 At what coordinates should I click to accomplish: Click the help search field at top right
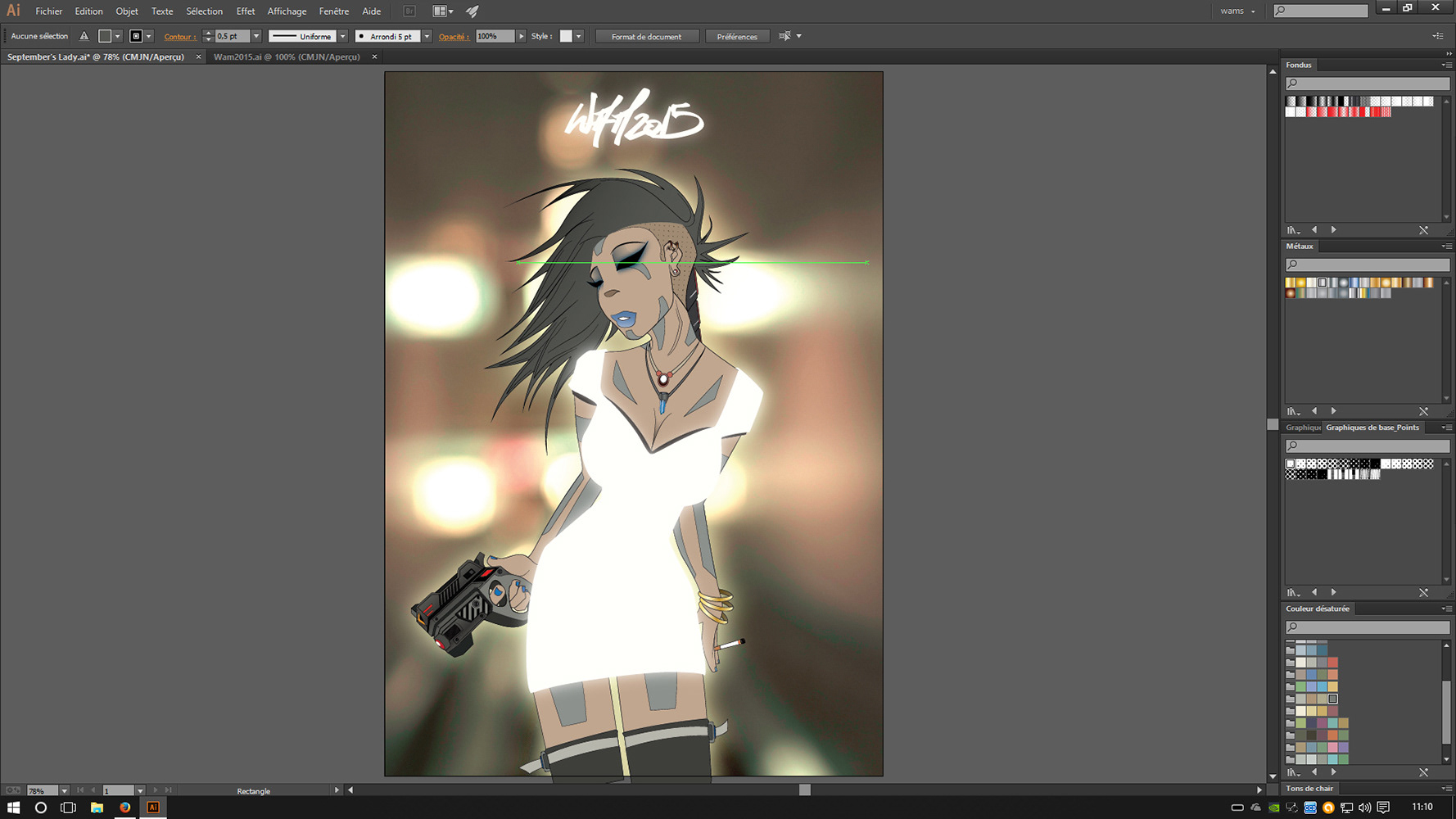(1321, 11)
